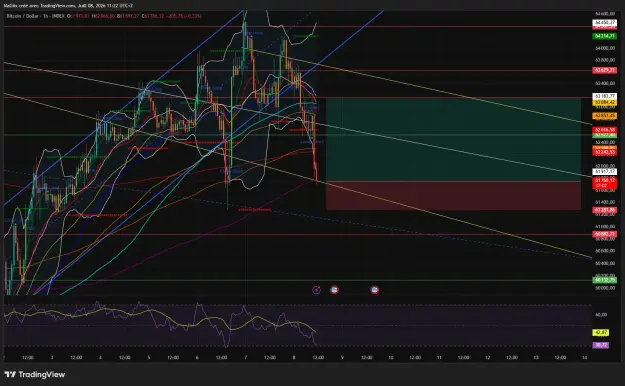Click day 5 on the time axis
Screen dimensions: 625x386
(x=149, y=358)
